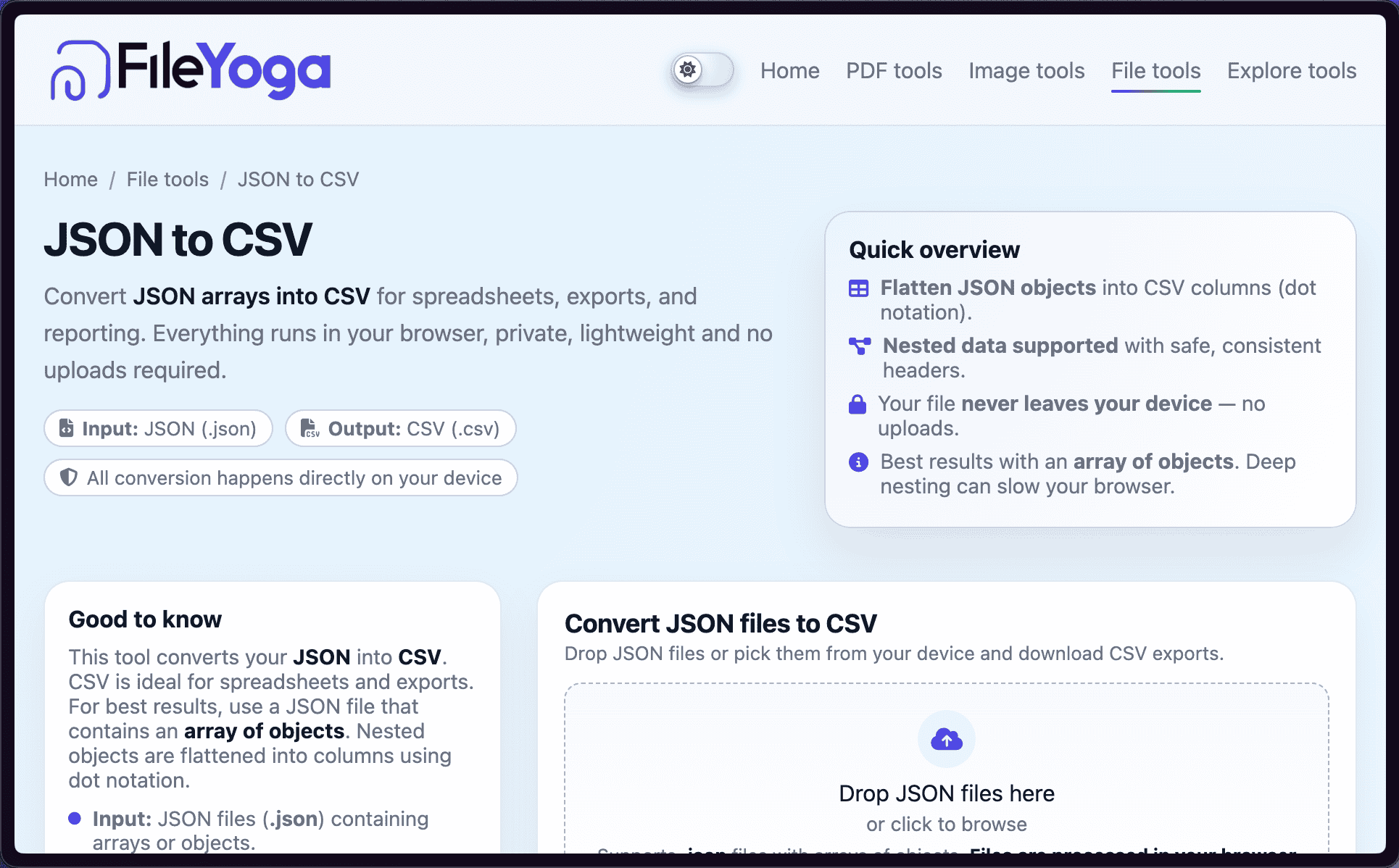Image resolution: width=1399 pixels, height=868 pixels.
Task: Click the cloud upload icon in the drop zone
Action: (x=947, y=739)
